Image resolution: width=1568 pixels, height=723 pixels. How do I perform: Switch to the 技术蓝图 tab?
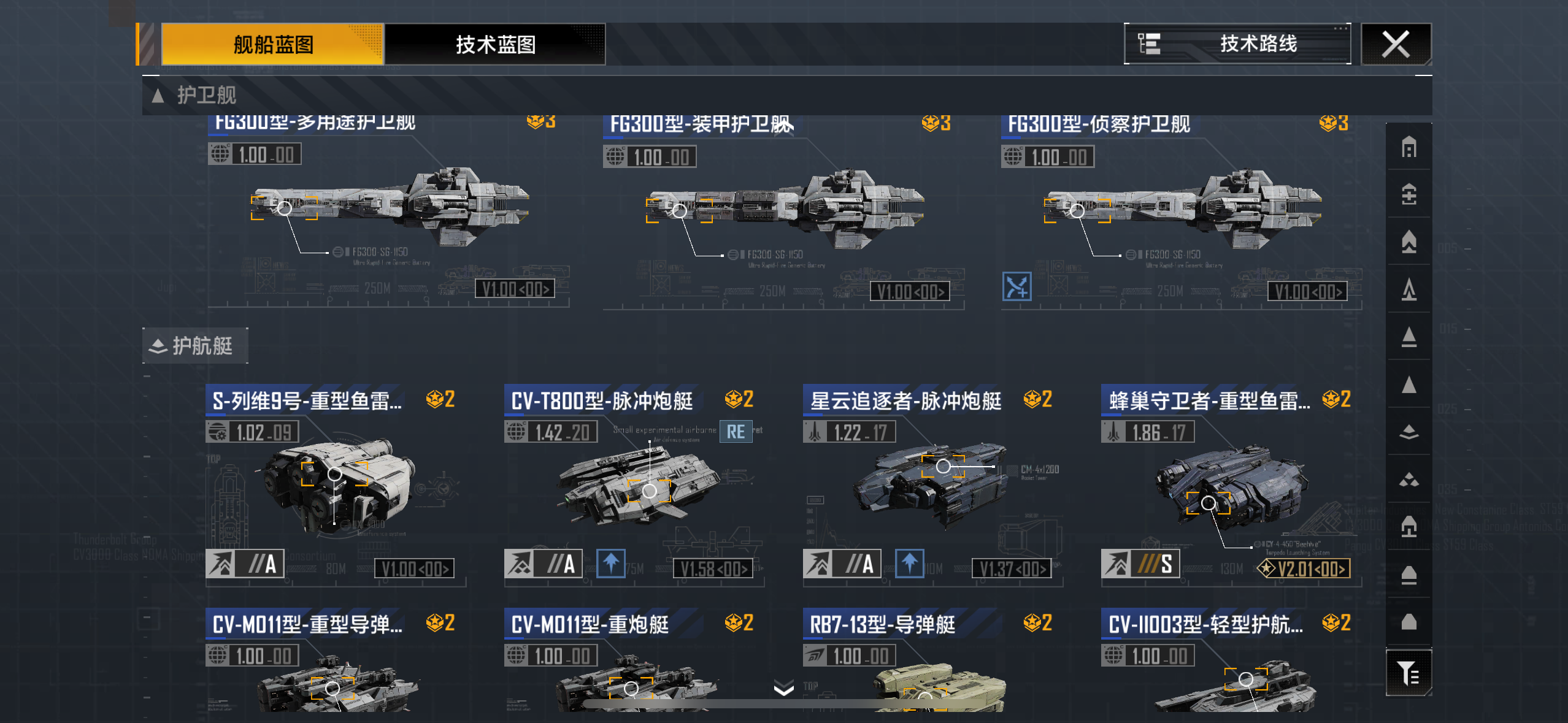click(495, 44)
